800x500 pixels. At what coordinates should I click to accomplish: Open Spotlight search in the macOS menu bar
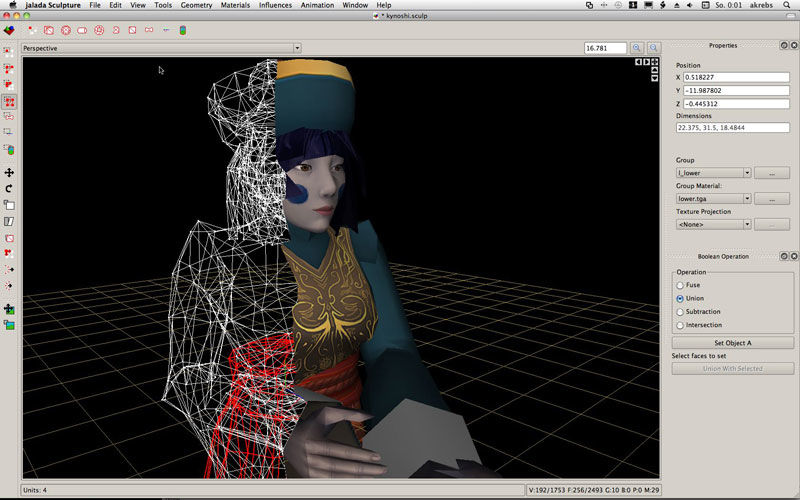pos(787,5)
